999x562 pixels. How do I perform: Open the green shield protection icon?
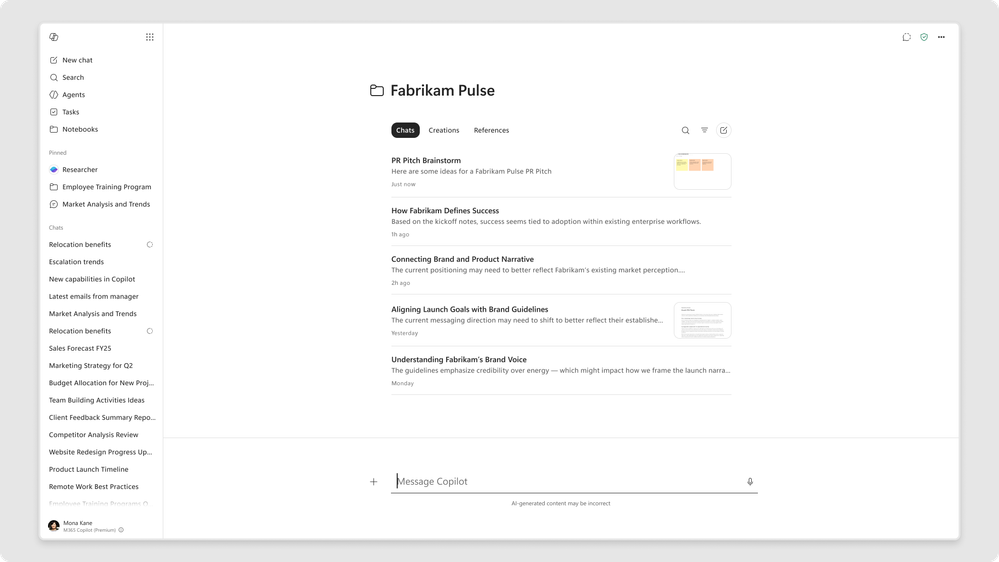coord(924,37)
